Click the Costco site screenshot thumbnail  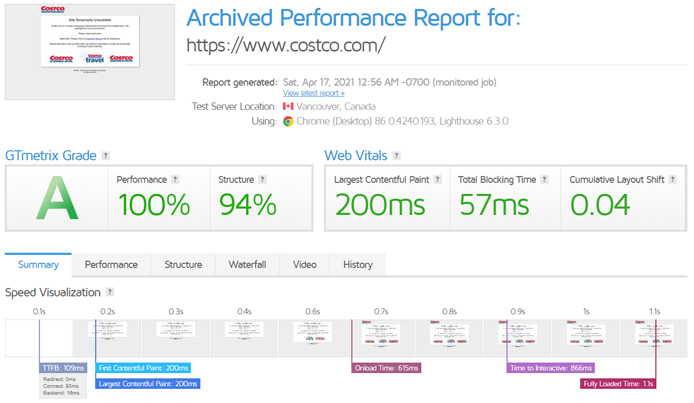point(90,52)
